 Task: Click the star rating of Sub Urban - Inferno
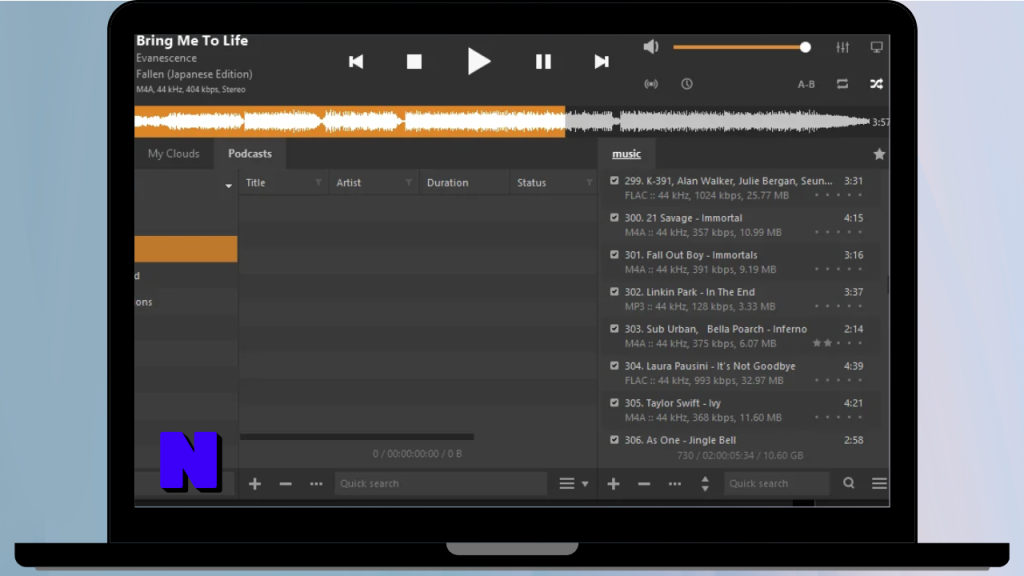(839, 343)
